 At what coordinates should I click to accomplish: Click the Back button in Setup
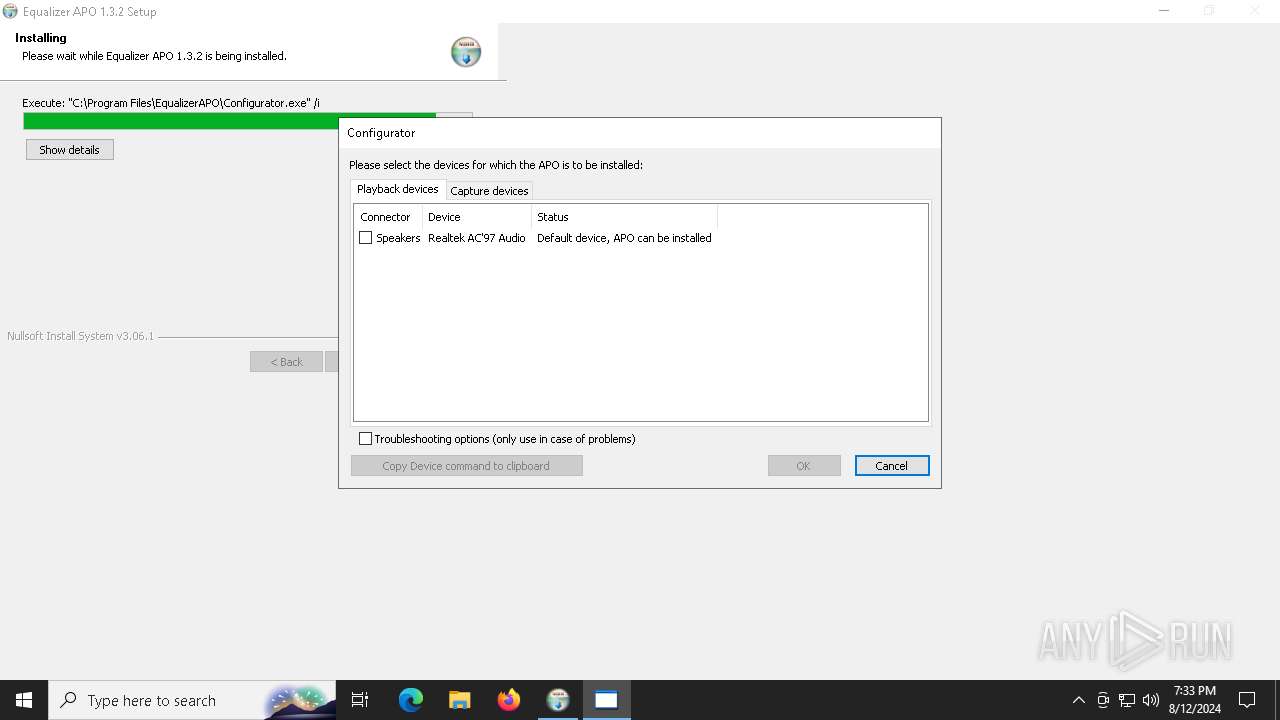(x=286, y=362)
